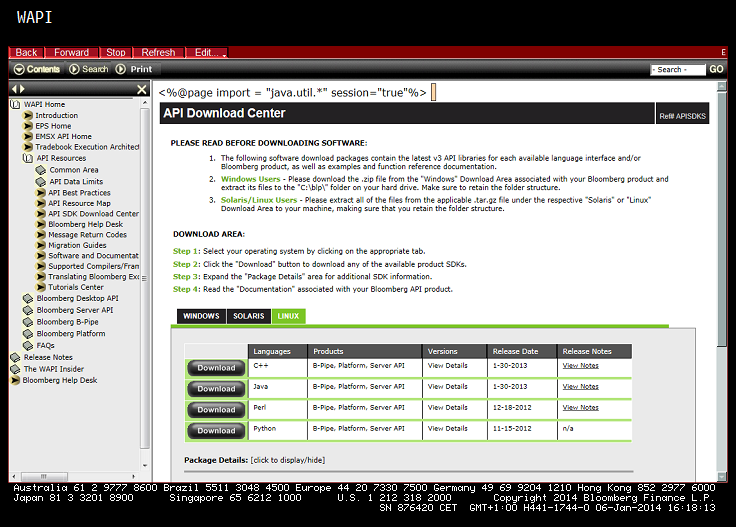Click the Common Area folder icon
736x527 pixels.
point(41,170)
